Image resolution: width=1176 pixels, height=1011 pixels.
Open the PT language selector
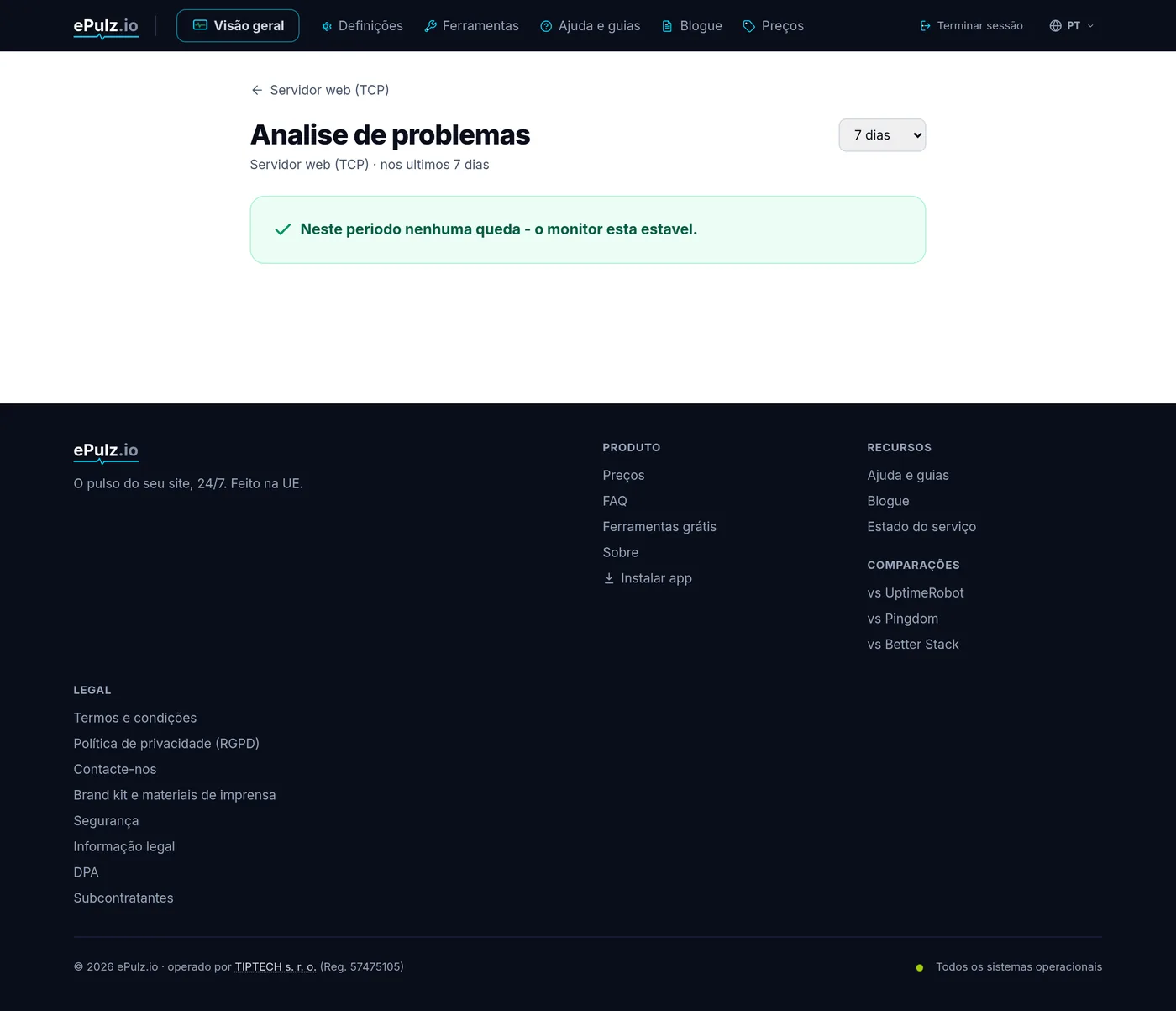[1071, 26]
